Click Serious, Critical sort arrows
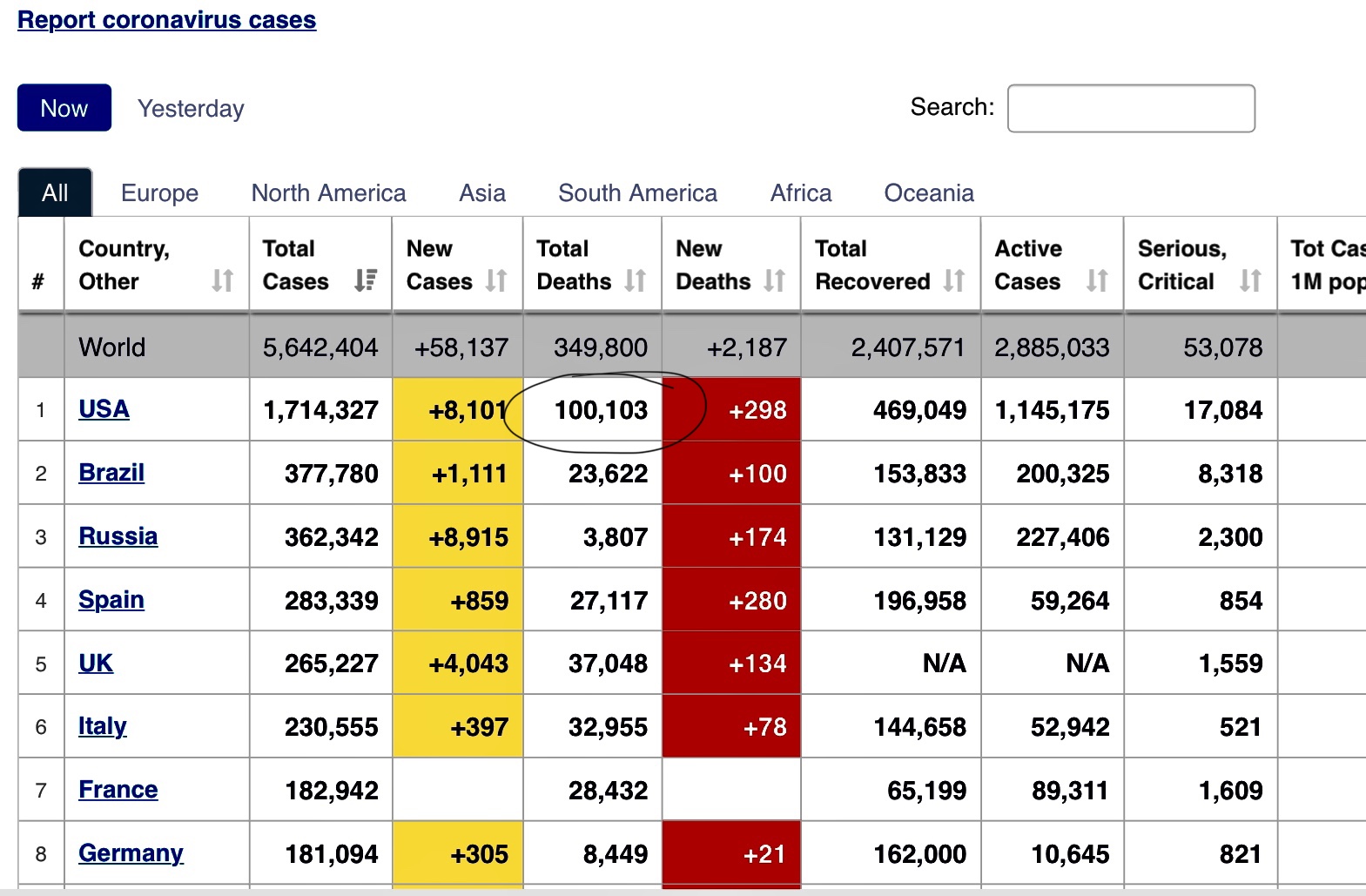Screen dimensions: 1366x896 coord(1250,280)
